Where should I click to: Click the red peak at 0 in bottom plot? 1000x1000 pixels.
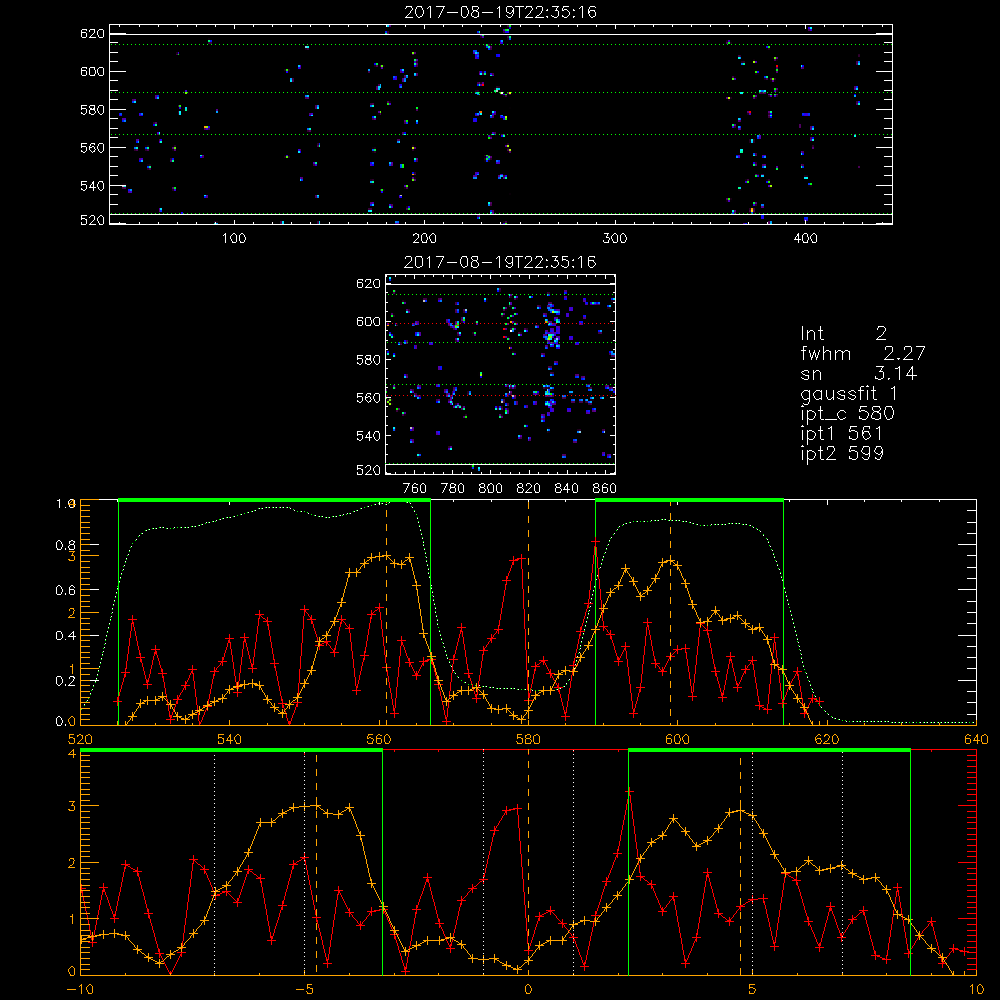[515, 809]
